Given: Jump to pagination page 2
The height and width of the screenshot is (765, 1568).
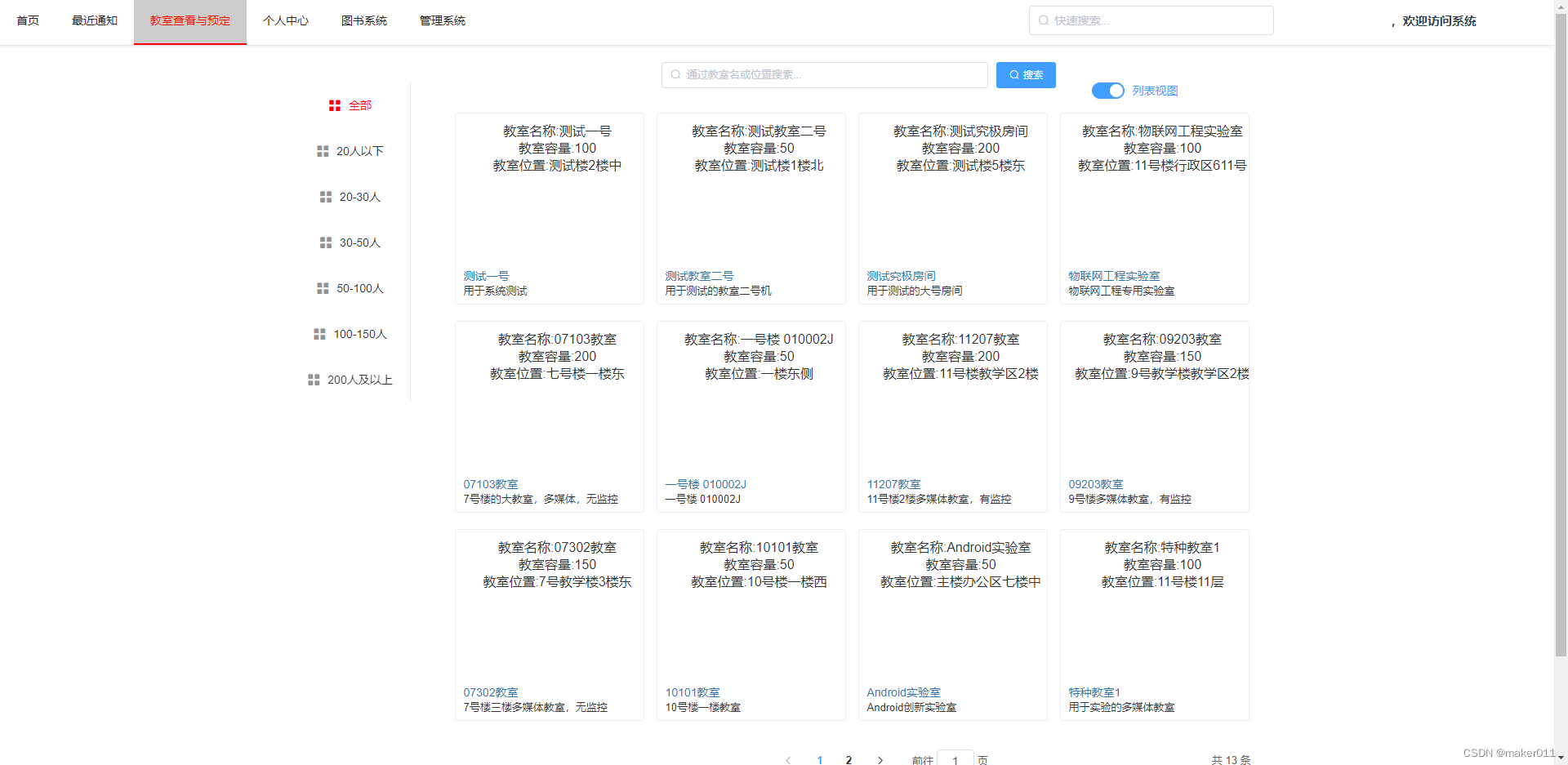Looking at the screenshot, I should coord(849,759).
